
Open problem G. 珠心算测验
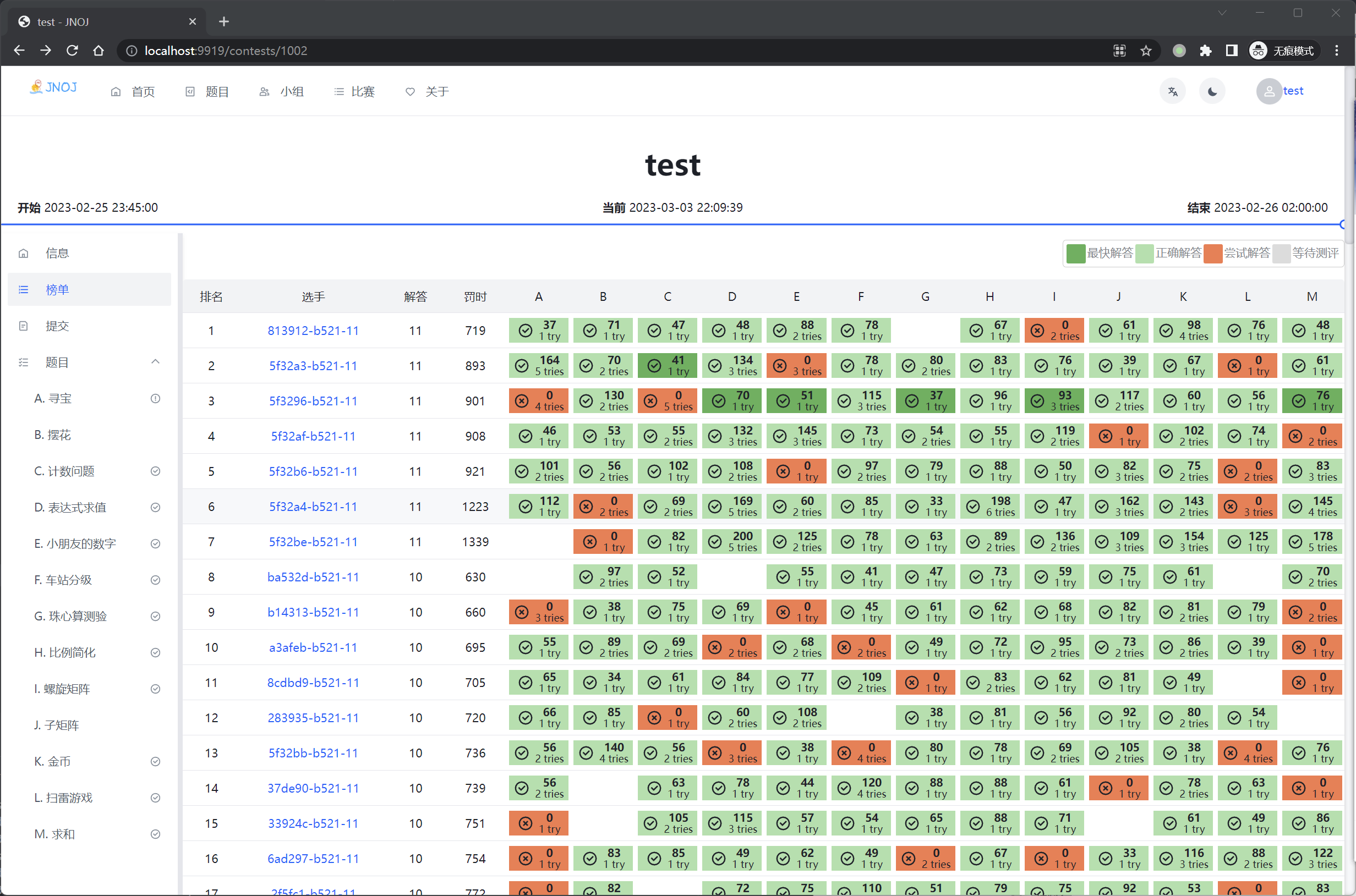(x=90, y=616)
